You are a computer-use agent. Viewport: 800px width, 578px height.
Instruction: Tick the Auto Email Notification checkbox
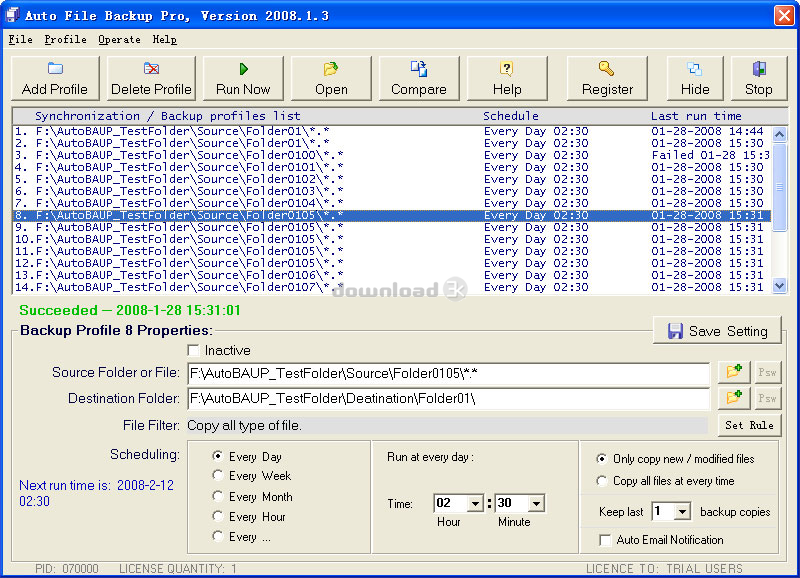click(605, 540)
